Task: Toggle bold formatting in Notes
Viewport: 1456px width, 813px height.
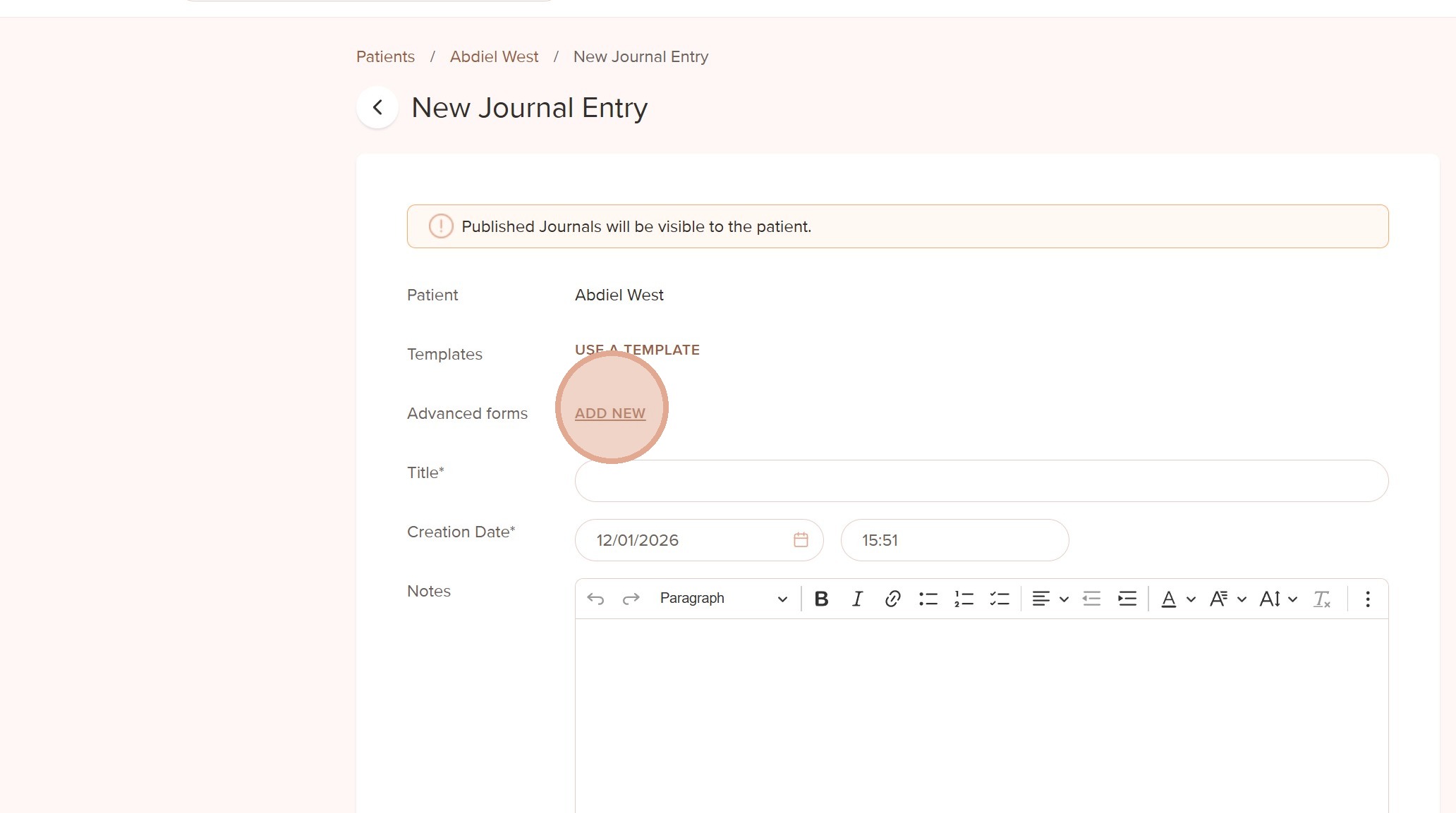Action: click(x=821, y=599)
